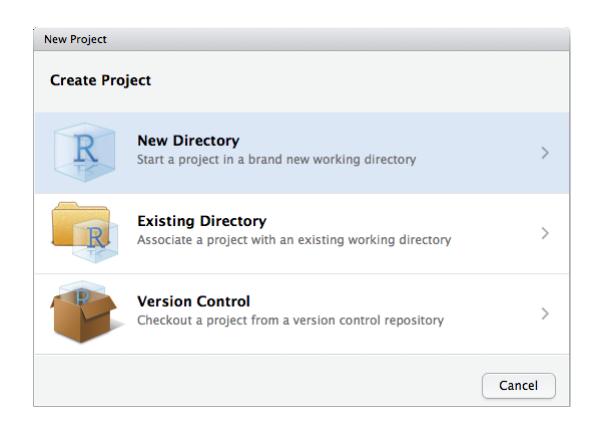The width and height of the screenshot is (590, 422).
Task: Click 'Start a project in a brand new working directory'
Action: click(x=276, y=159)
